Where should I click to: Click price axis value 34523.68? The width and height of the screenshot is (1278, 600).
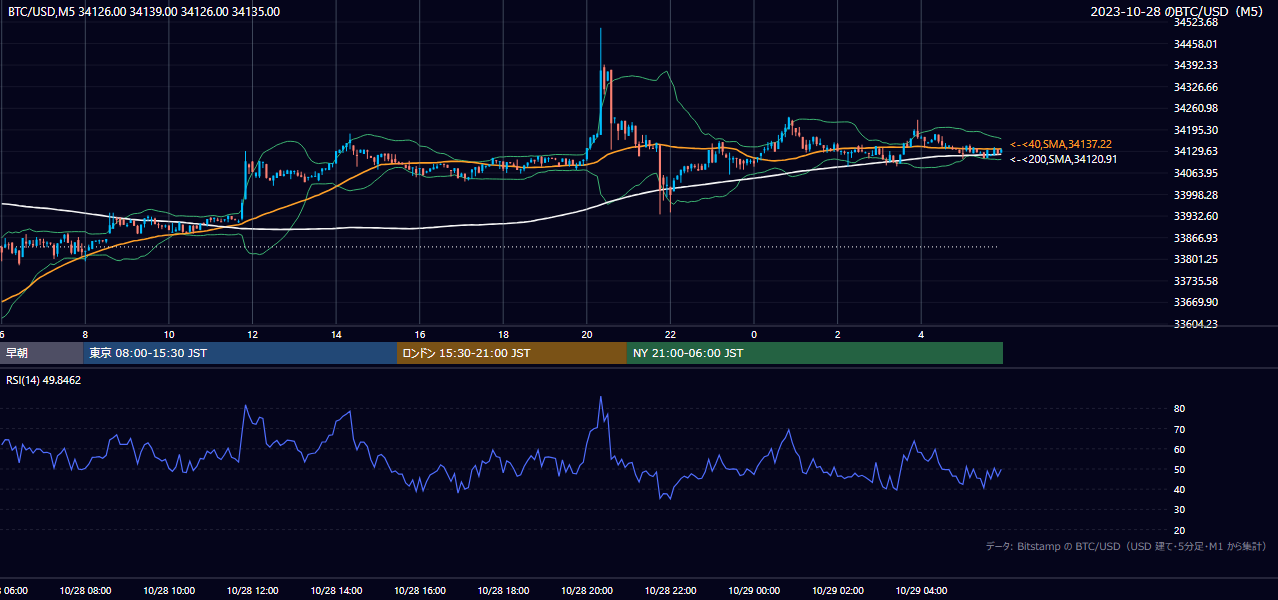(1196, 22)
